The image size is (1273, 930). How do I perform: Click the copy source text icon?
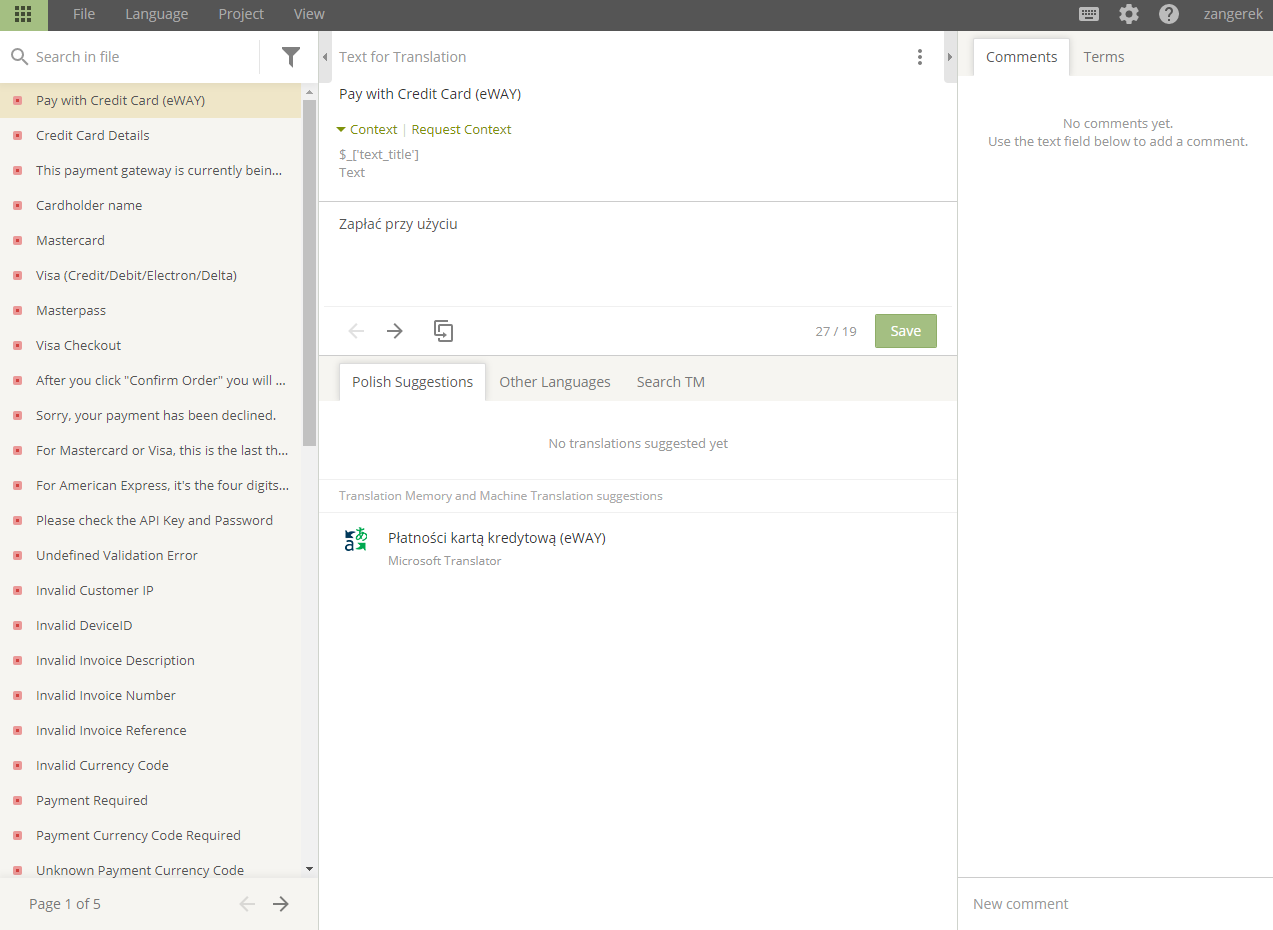444,331
